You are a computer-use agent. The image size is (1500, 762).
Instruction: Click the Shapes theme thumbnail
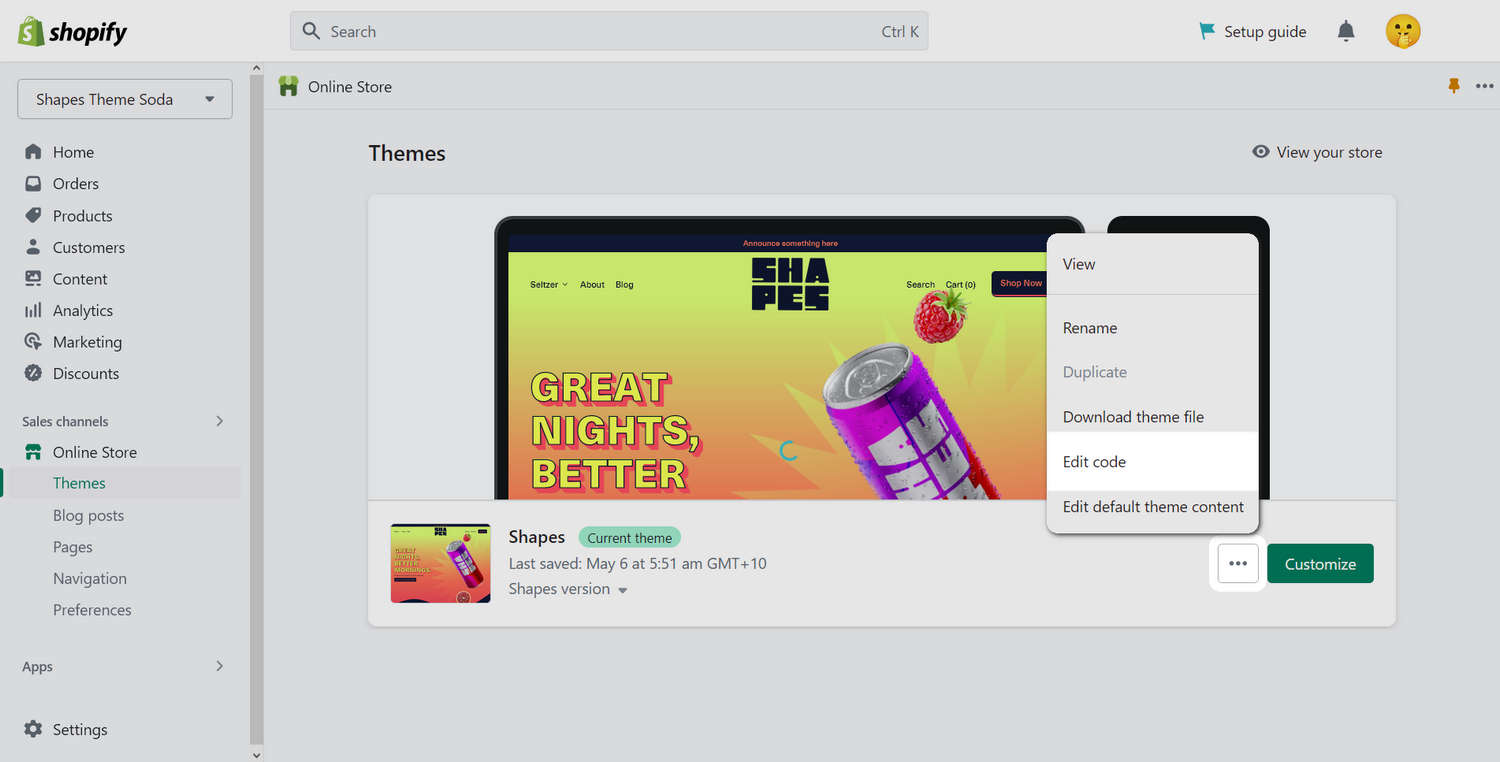point(440,563)
